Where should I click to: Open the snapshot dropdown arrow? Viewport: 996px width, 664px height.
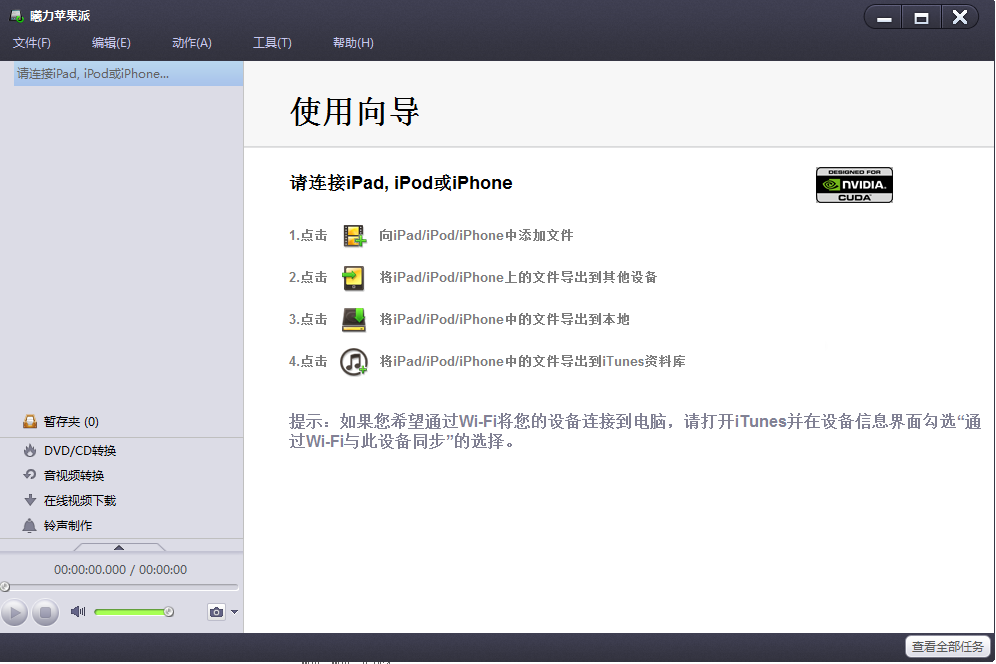[234, 612]
